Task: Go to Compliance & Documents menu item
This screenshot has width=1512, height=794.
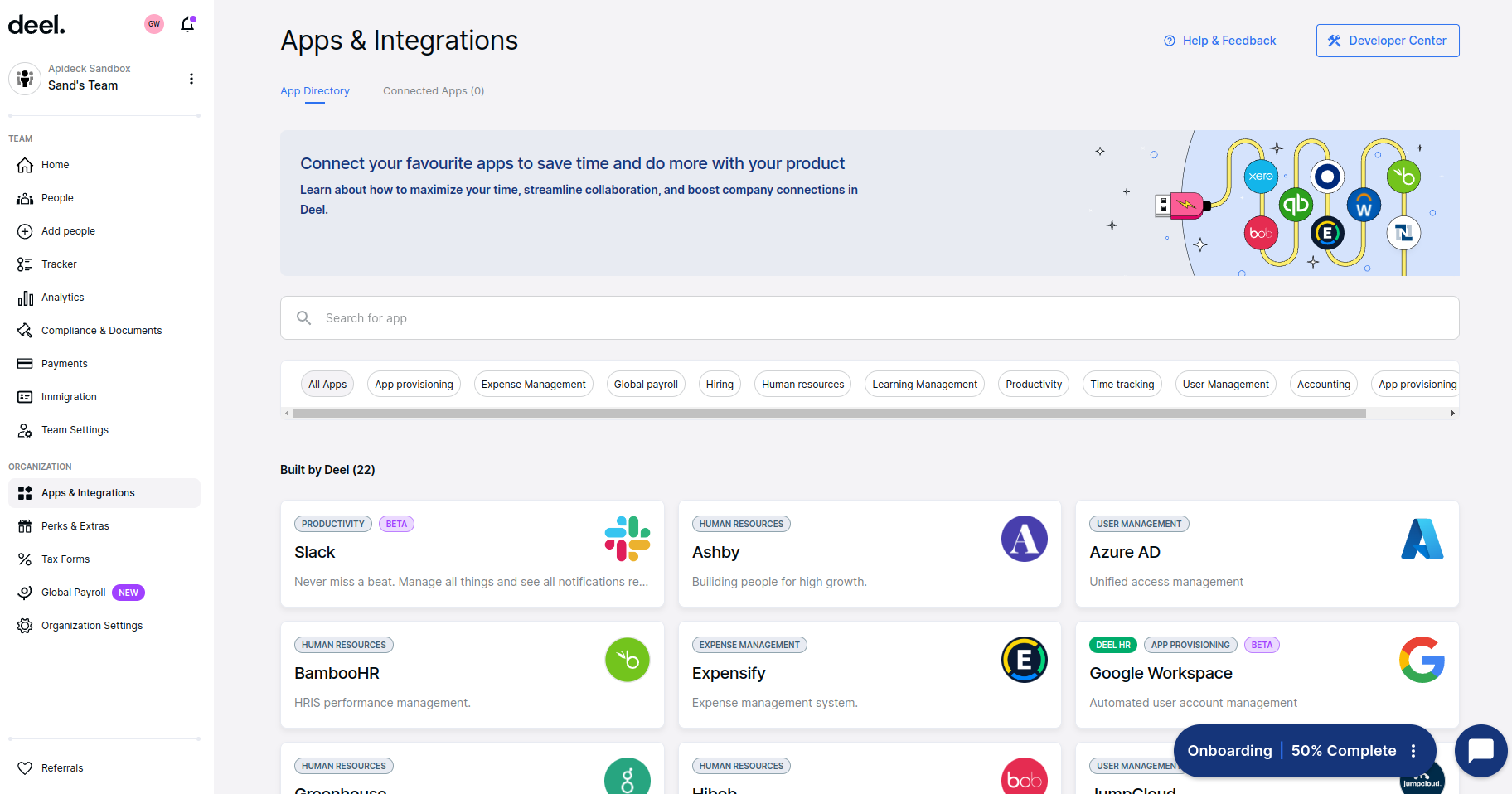Action: tap(104, 331)
